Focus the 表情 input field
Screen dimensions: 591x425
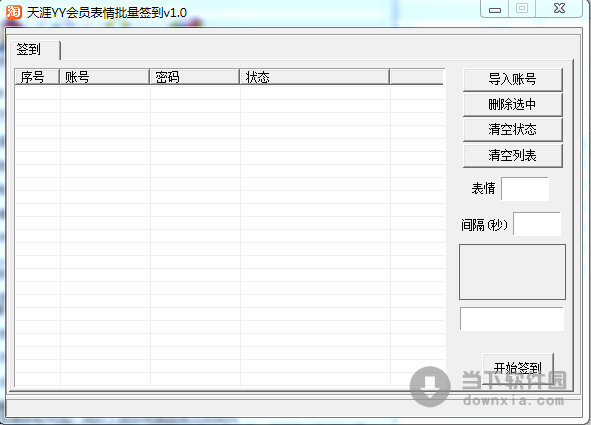[525, 189]
